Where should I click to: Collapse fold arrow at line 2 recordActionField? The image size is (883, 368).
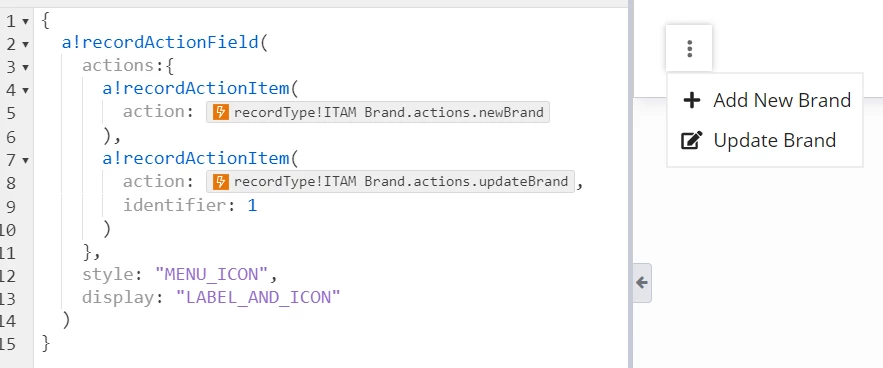(x=25, y=44)
